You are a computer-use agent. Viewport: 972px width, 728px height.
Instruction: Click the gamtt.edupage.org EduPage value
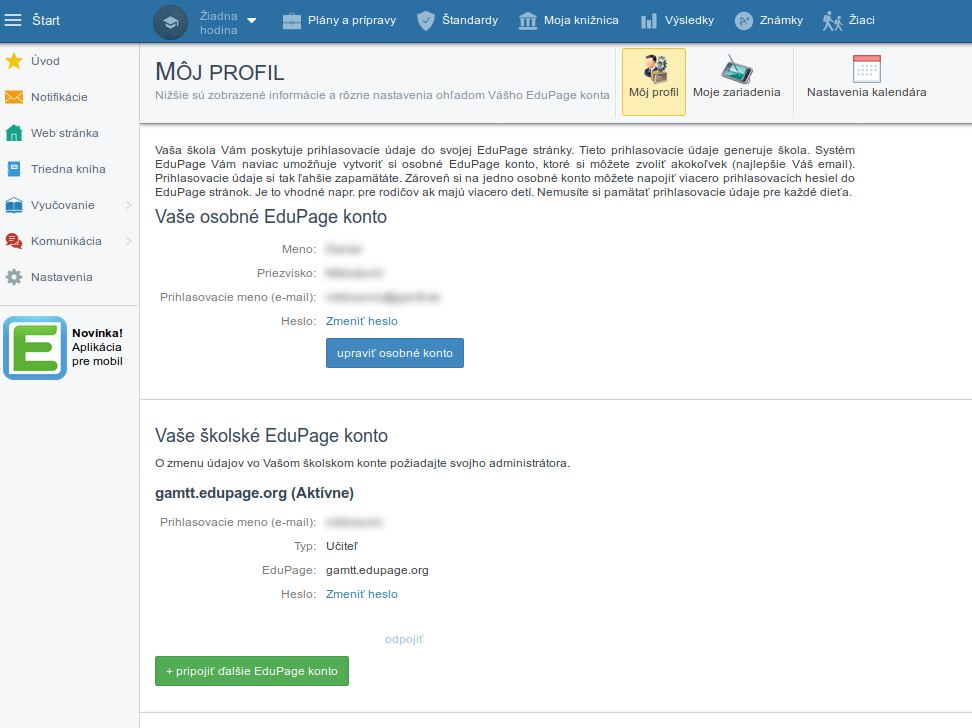[x=378, y=570]
